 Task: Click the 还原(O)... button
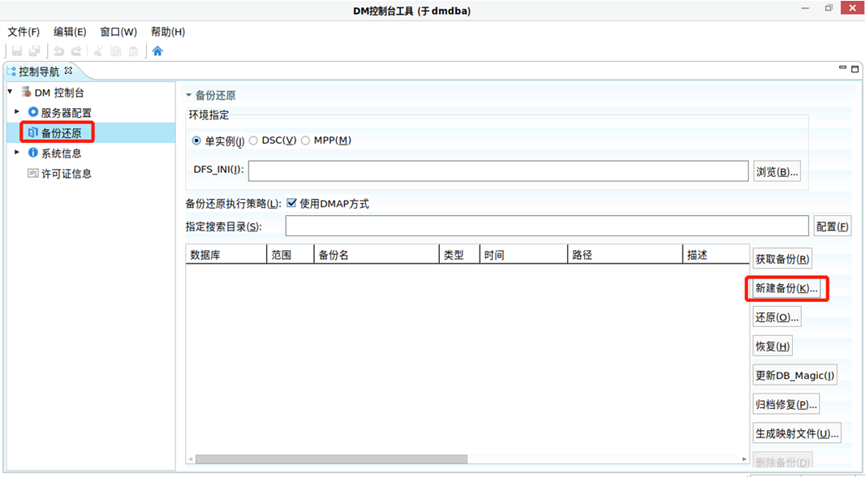[x=777, y=317]
